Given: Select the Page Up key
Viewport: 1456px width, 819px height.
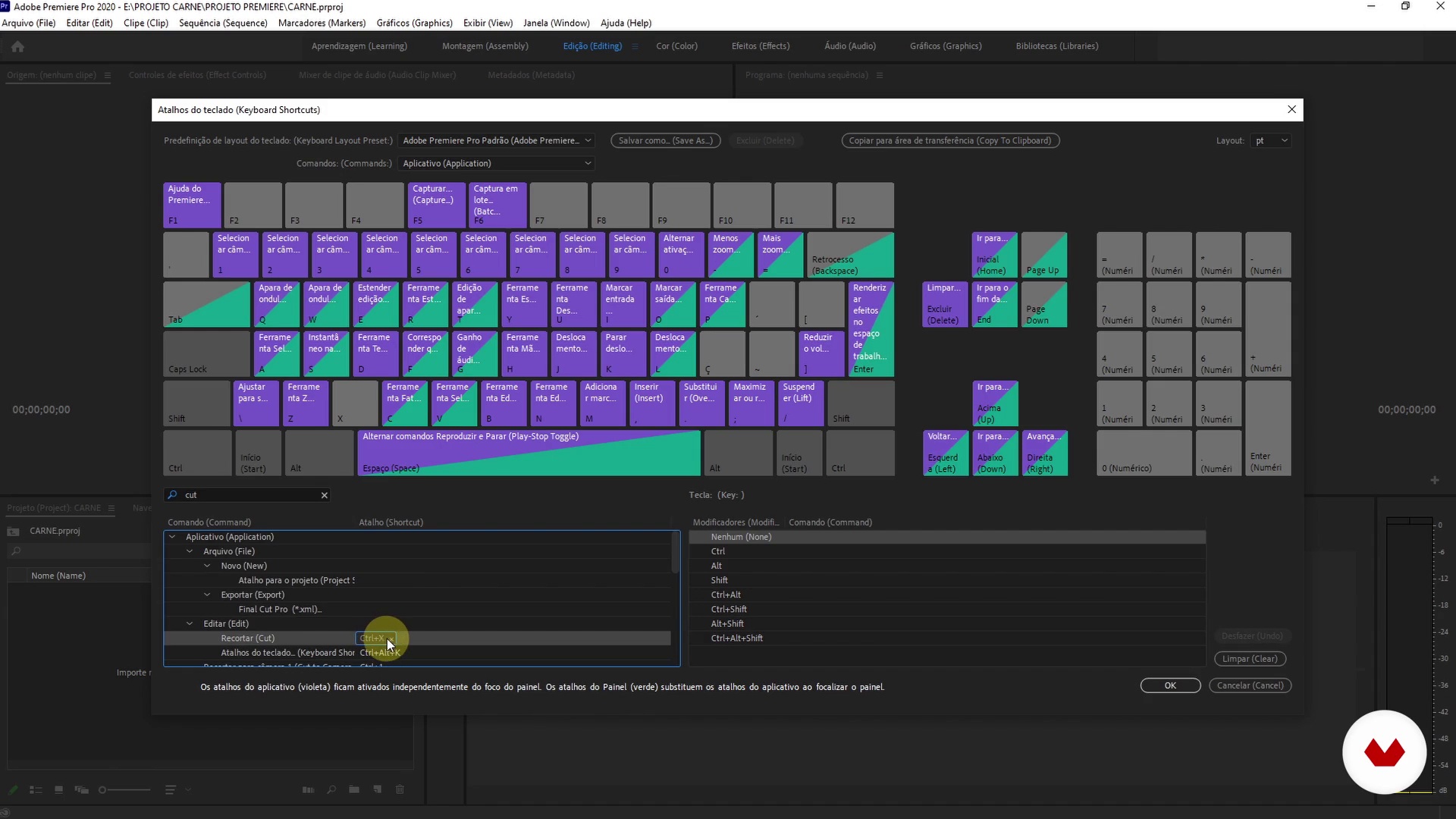Looking at the screenshot, I should click(x=1043, y=255).
